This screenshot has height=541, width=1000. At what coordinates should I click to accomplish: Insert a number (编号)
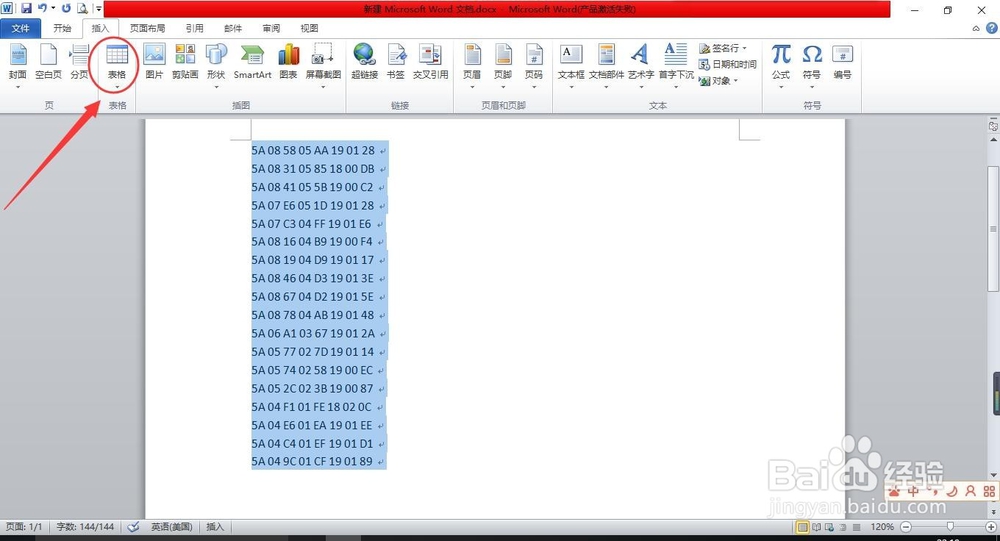click(x=842, y=62)
